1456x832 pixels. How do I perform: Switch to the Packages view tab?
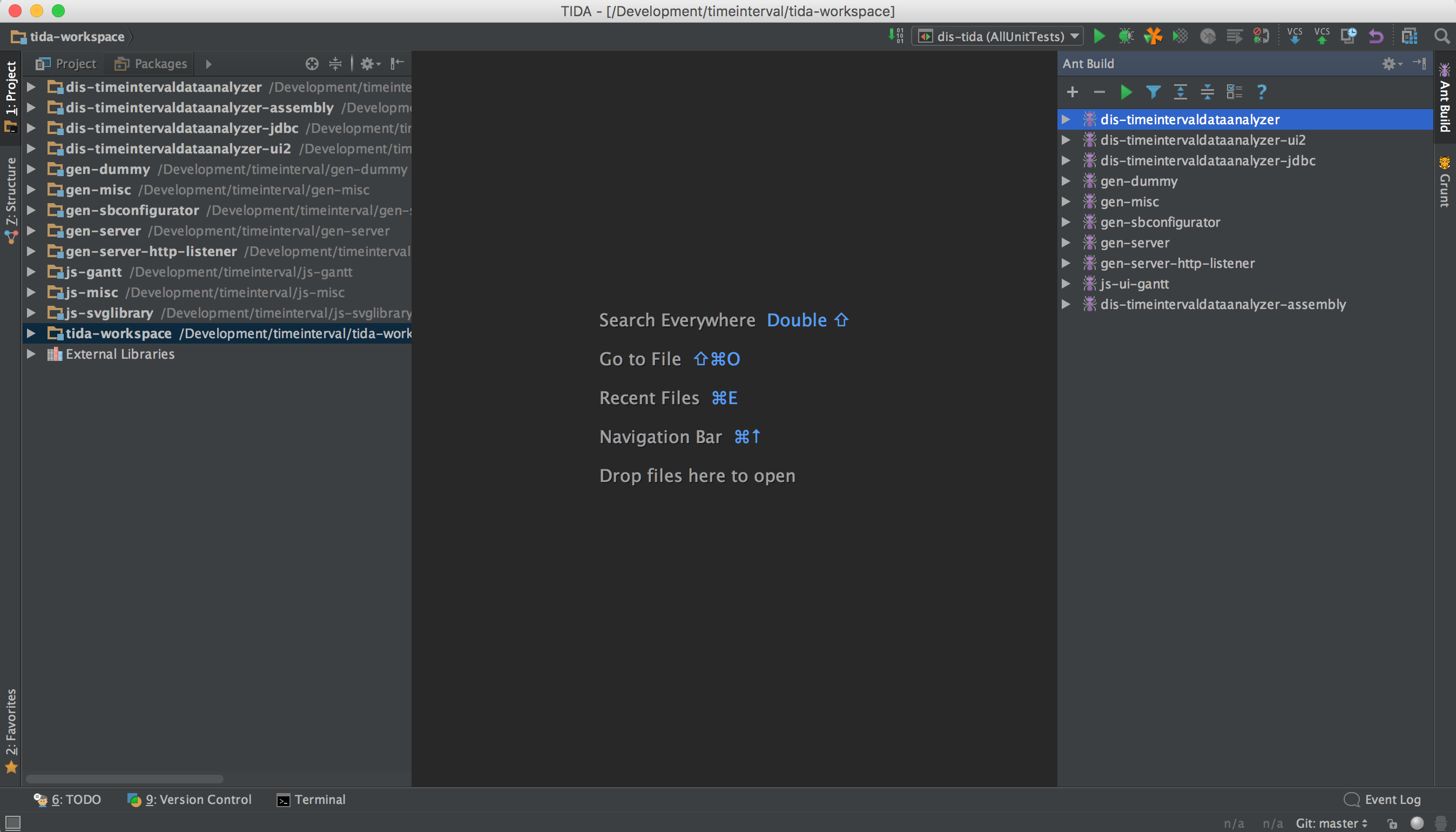coord(151,63)
